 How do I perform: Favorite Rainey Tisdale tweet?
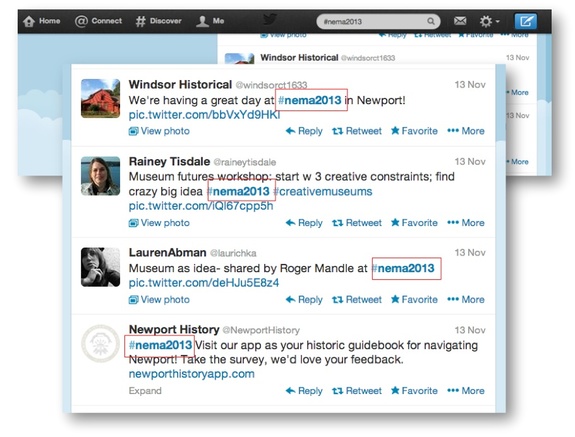pos(414,223)
